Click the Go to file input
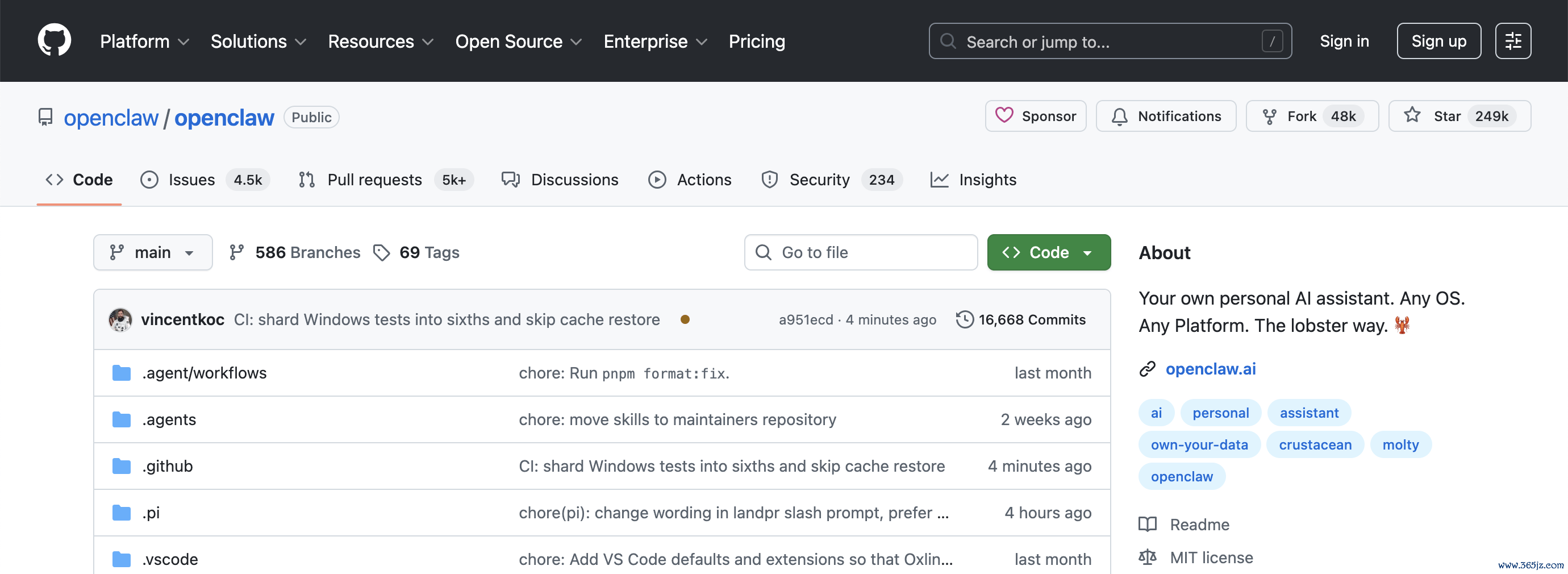This screenshot has height=574, width=1568. click(861, 252)
